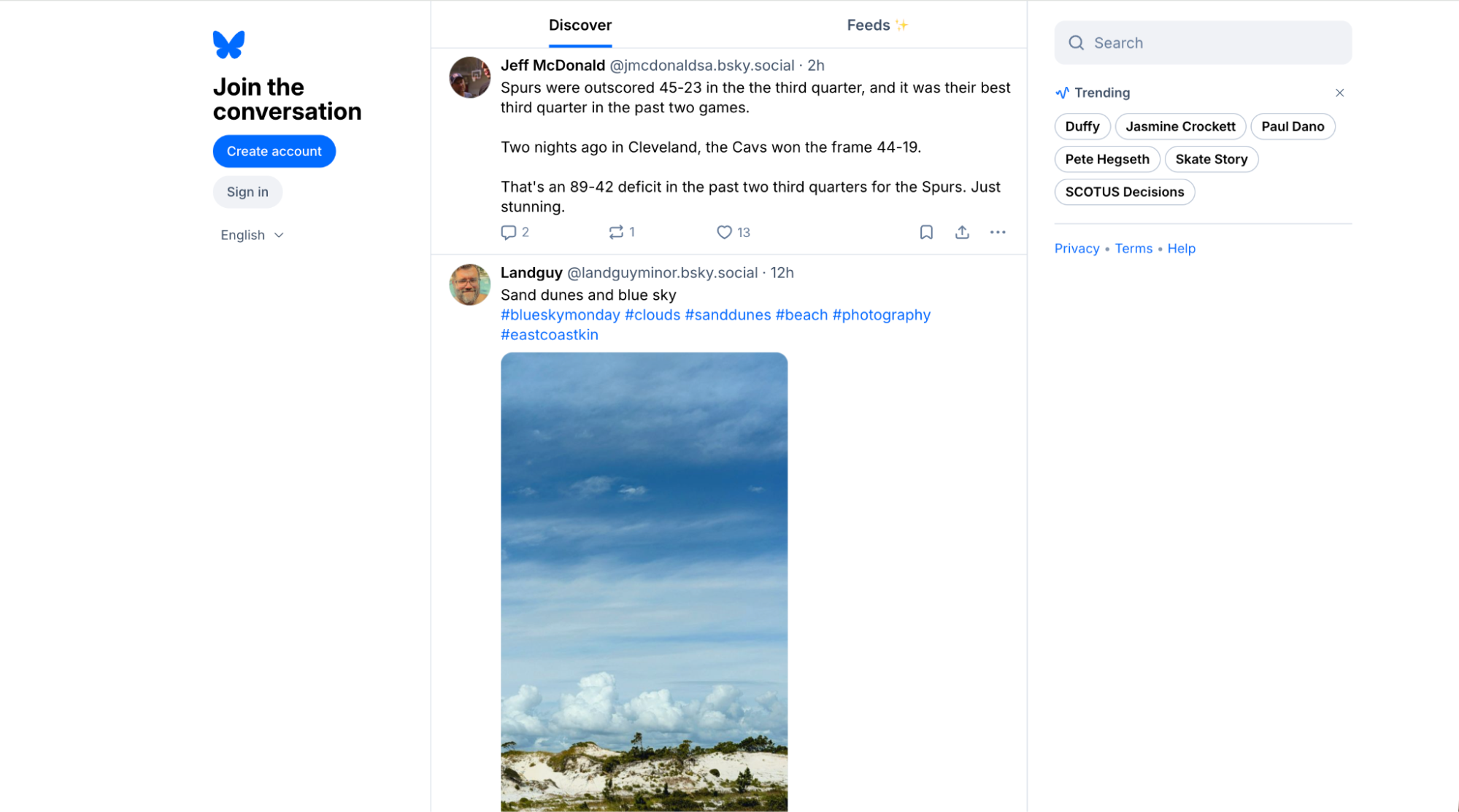Switch to the Discover tab

tap(580, 25)
